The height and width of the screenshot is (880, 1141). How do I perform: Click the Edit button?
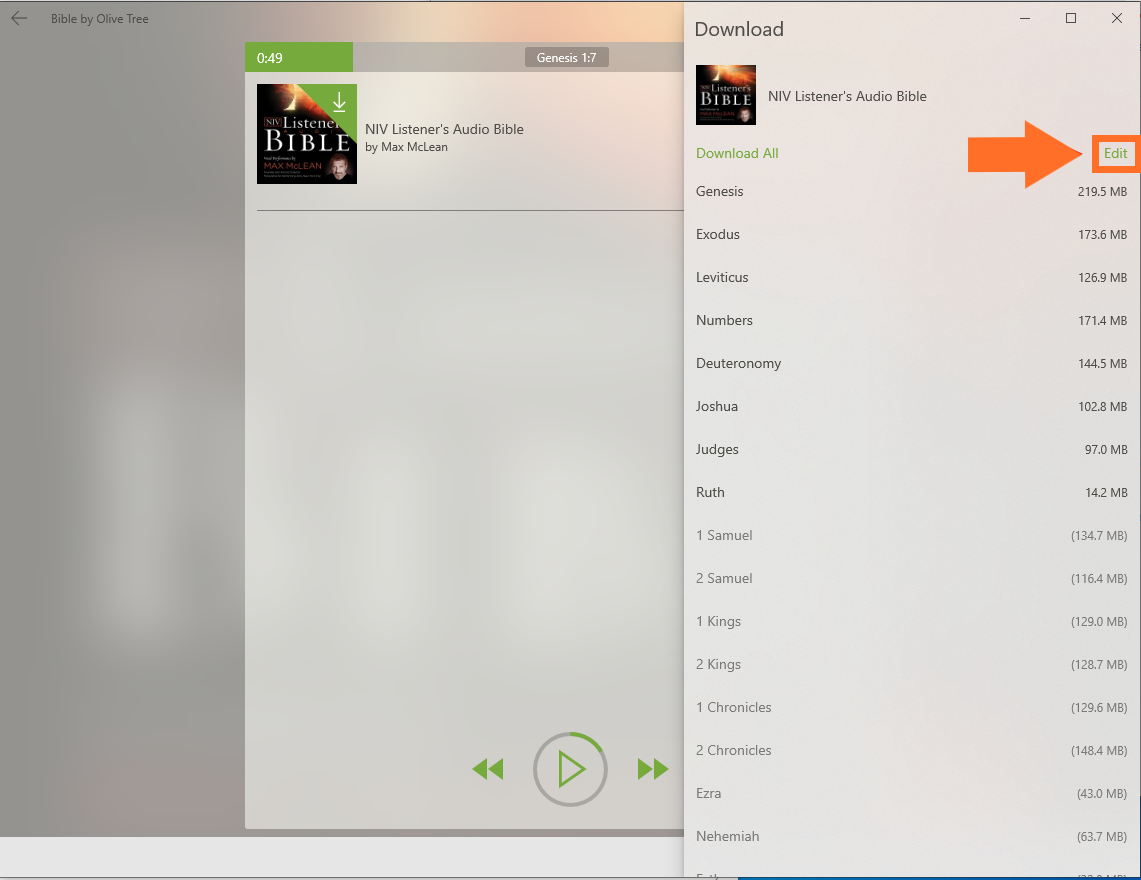click(x=1115, y=153)
